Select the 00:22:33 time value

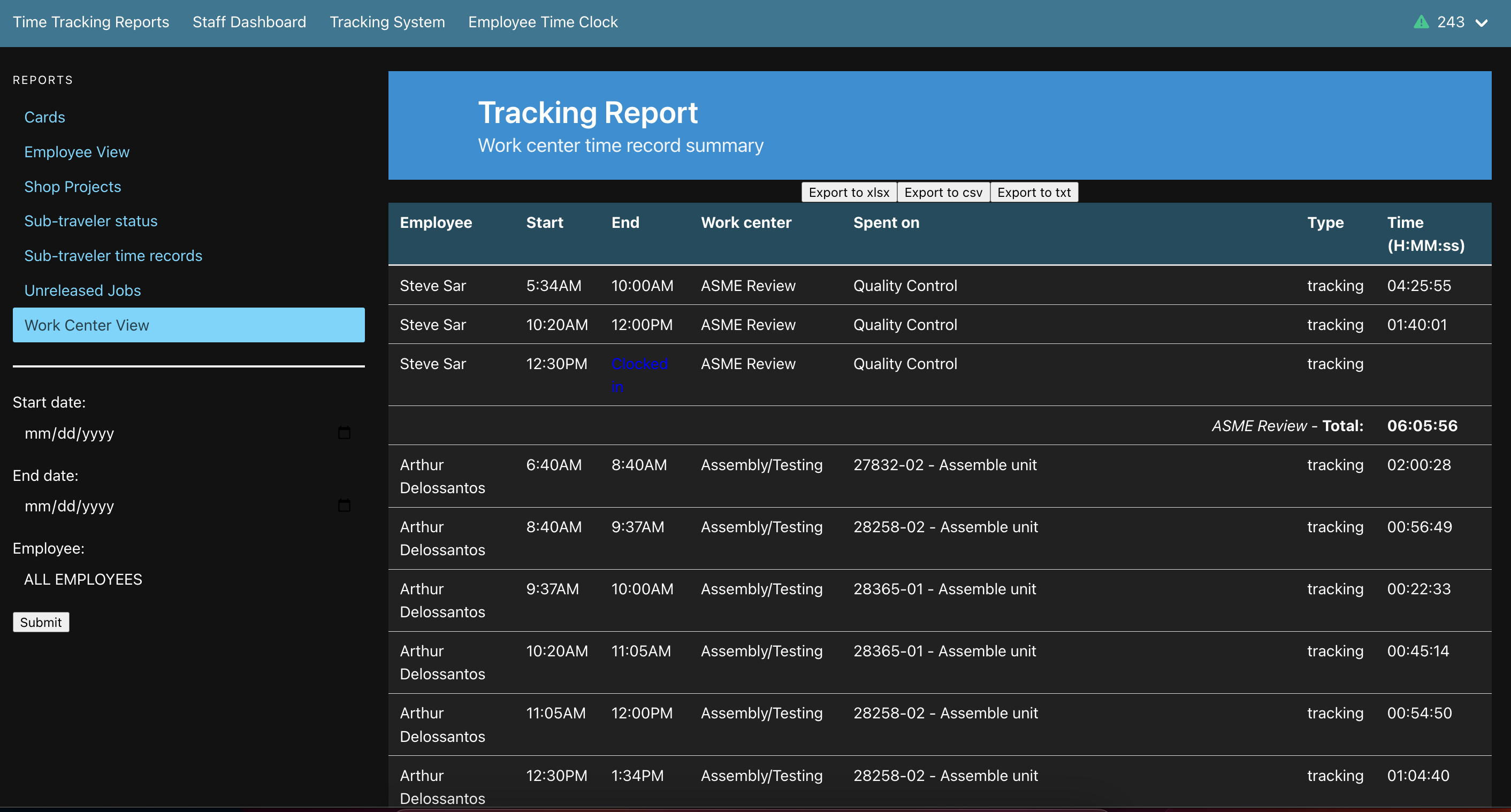coord(1419,589)
